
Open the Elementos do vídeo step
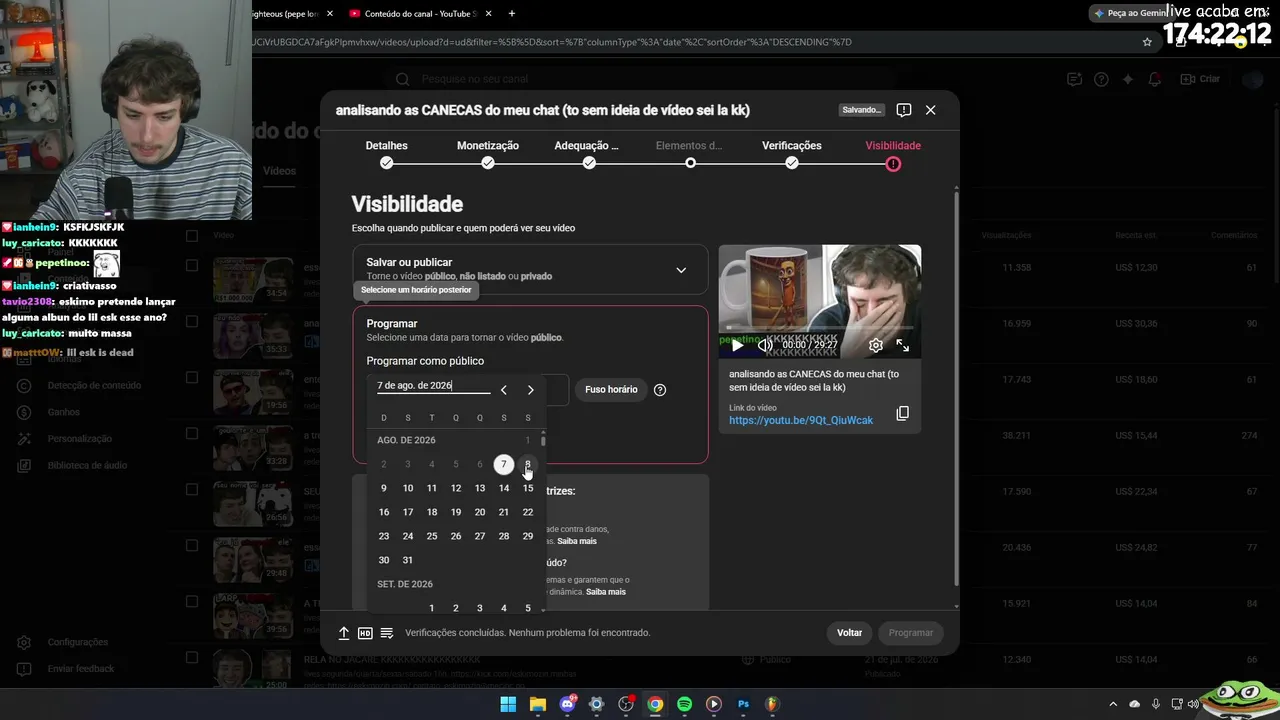pos(689,153)
